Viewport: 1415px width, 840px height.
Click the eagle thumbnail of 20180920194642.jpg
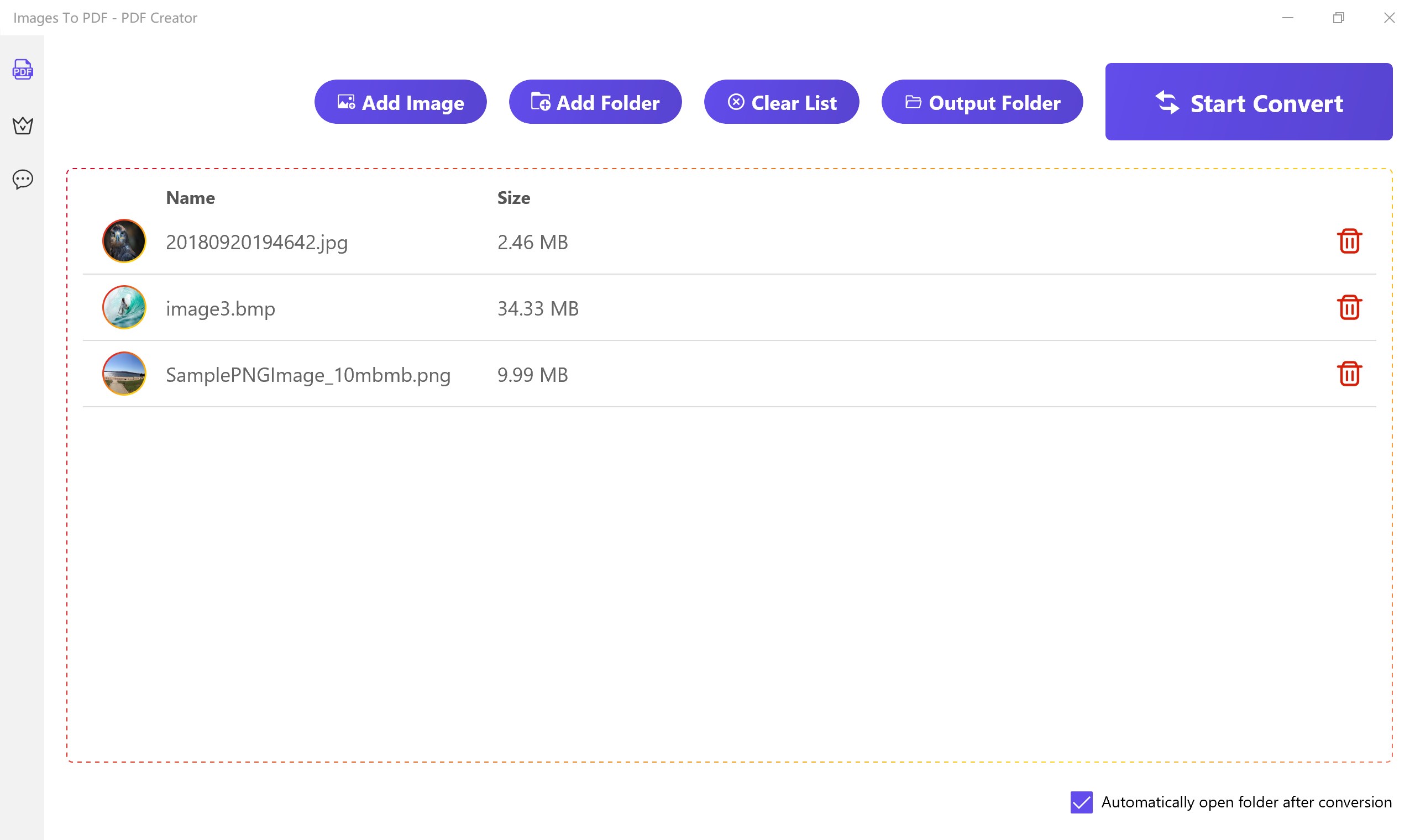(124, 241)
